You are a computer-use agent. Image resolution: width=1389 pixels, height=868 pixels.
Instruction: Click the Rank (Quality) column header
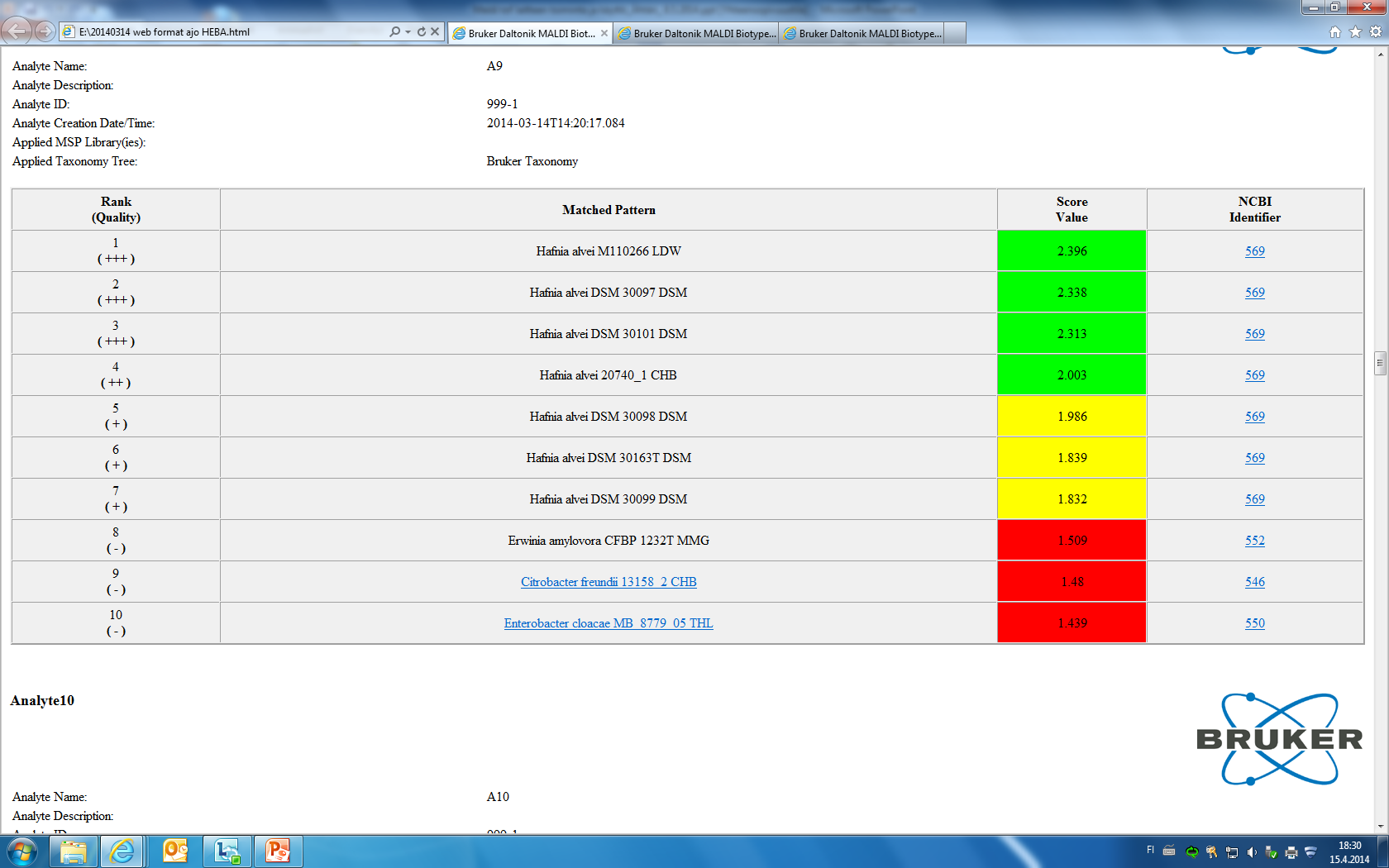[116, 210]
